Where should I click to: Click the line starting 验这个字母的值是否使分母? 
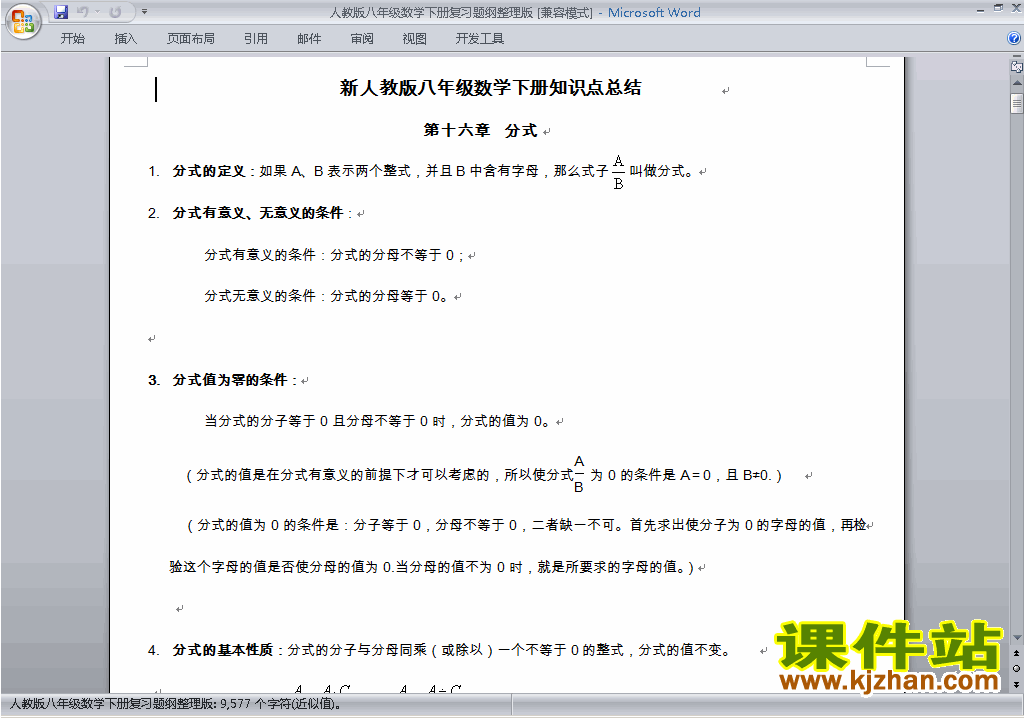432,567
